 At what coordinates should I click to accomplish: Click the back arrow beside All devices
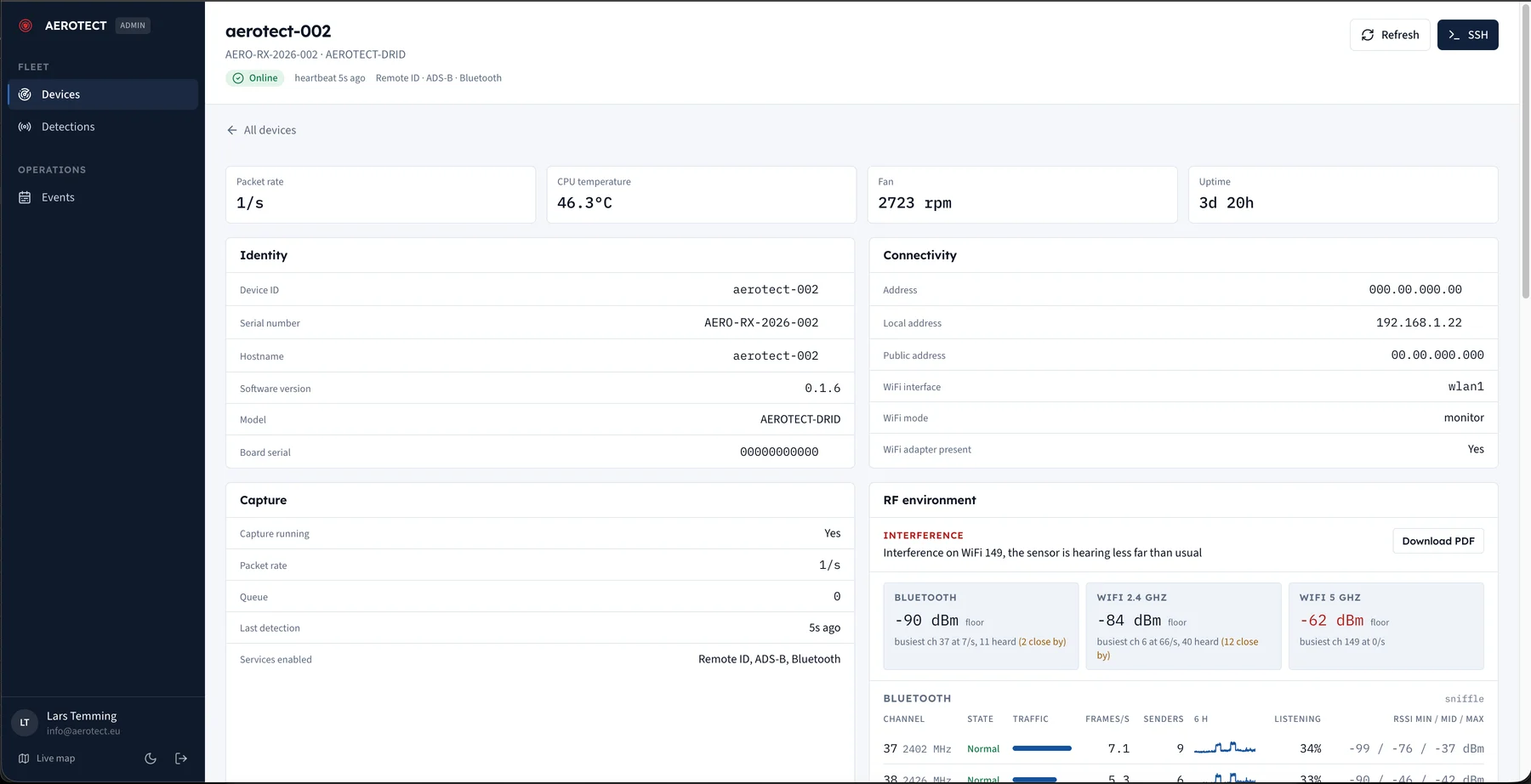tap(231, 130)
